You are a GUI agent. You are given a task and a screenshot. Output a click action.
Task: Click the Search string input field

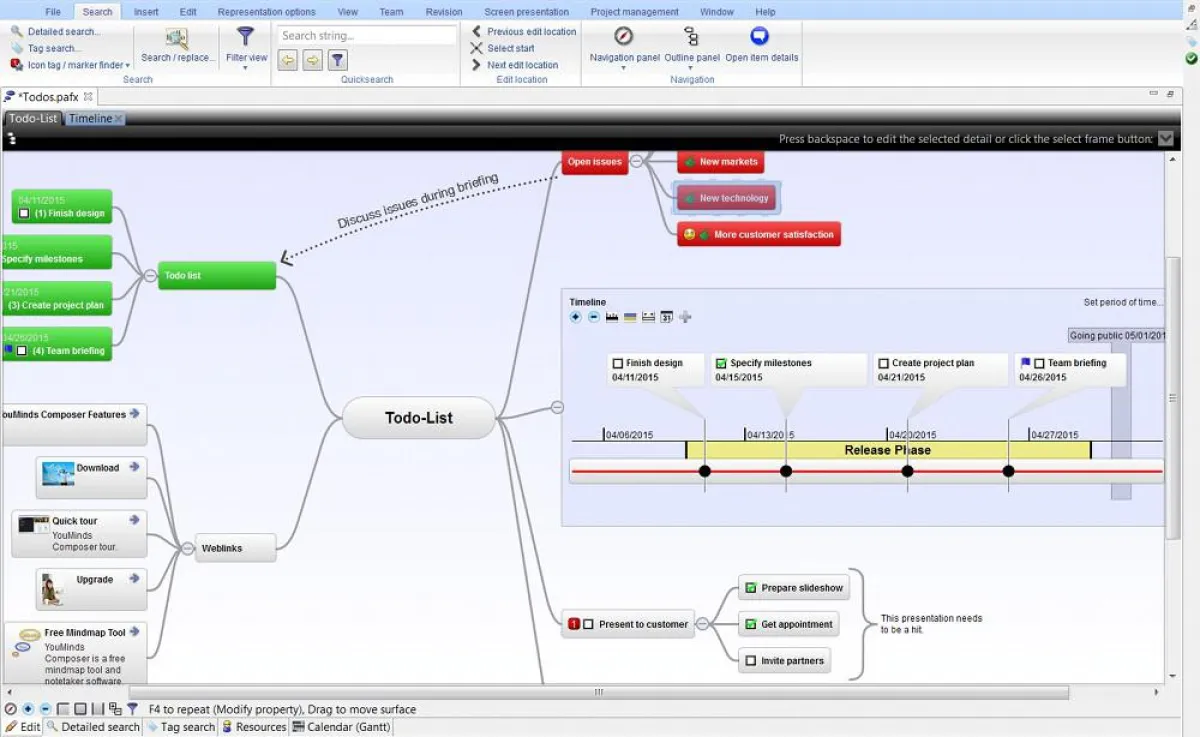366,36
